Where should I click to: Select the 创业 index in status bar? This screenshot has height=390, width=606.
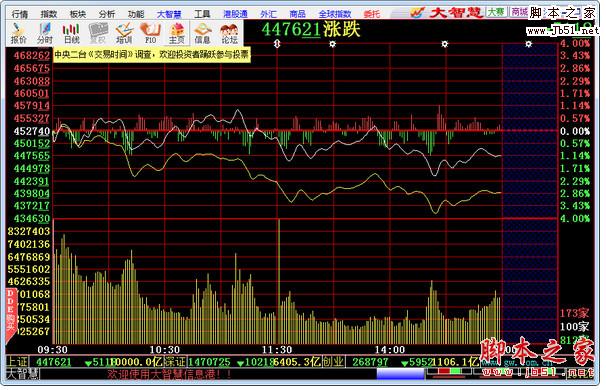click(333, 362)
